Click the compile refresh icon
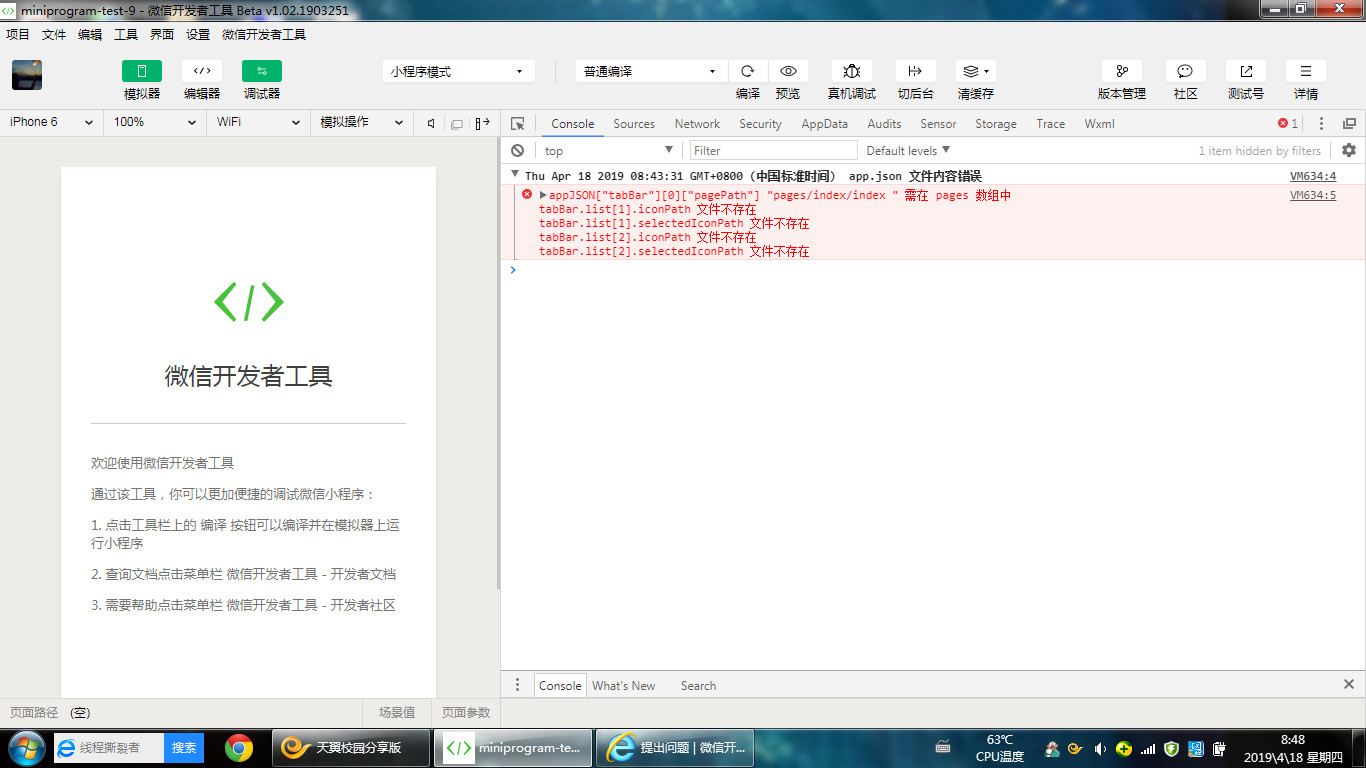The image size is (1366, 768). point(747,71)
